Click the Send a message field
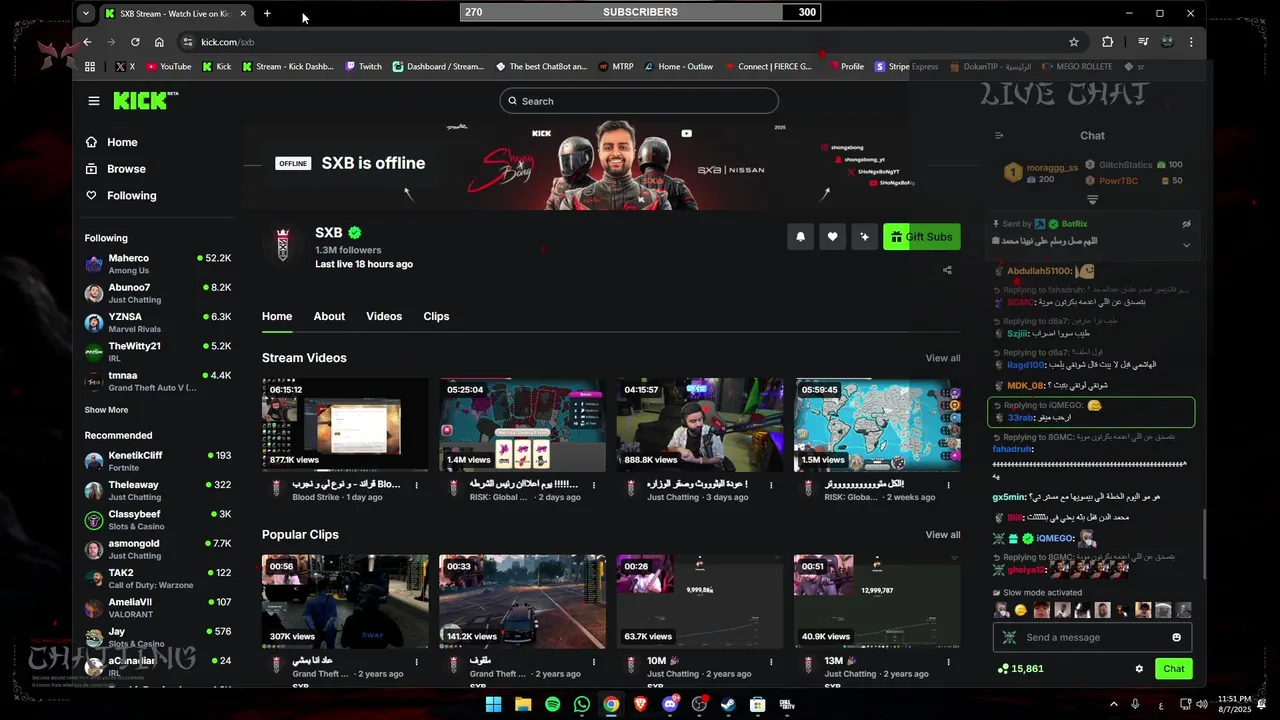Image resolution: width=1280 pixels, height=720 pixels. [1092, 637]
